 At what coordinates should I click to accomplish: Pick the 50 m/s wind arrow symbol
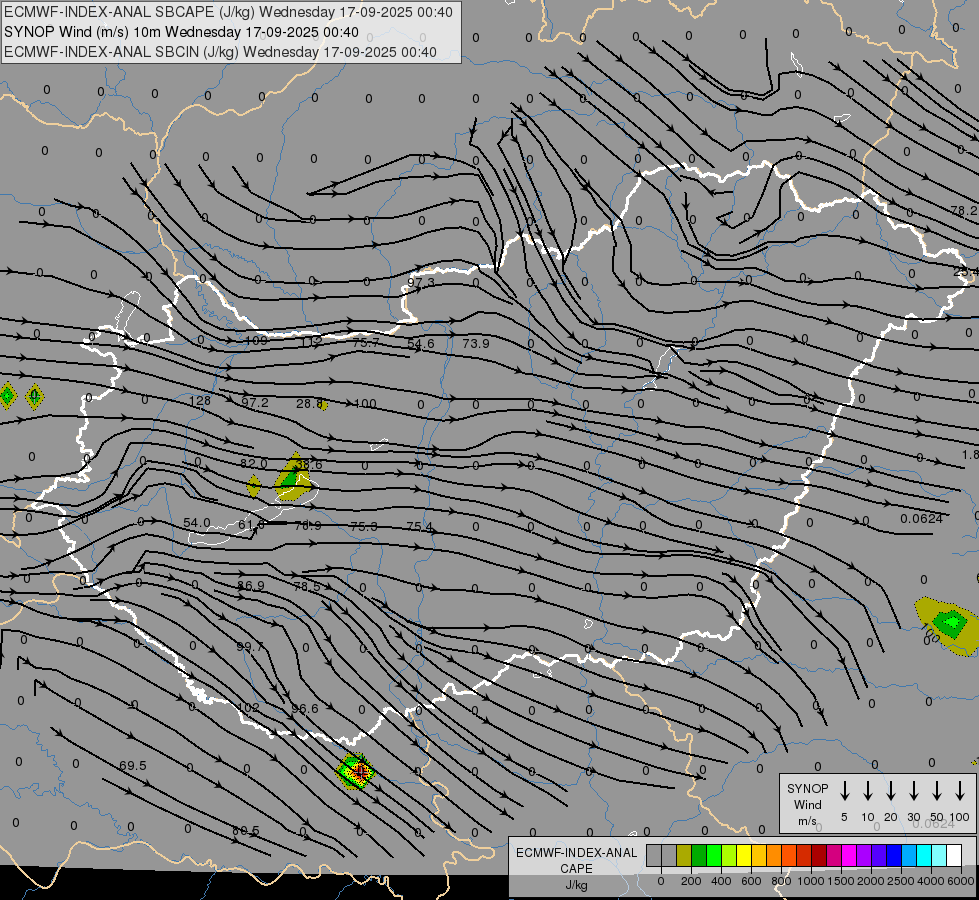936,791
